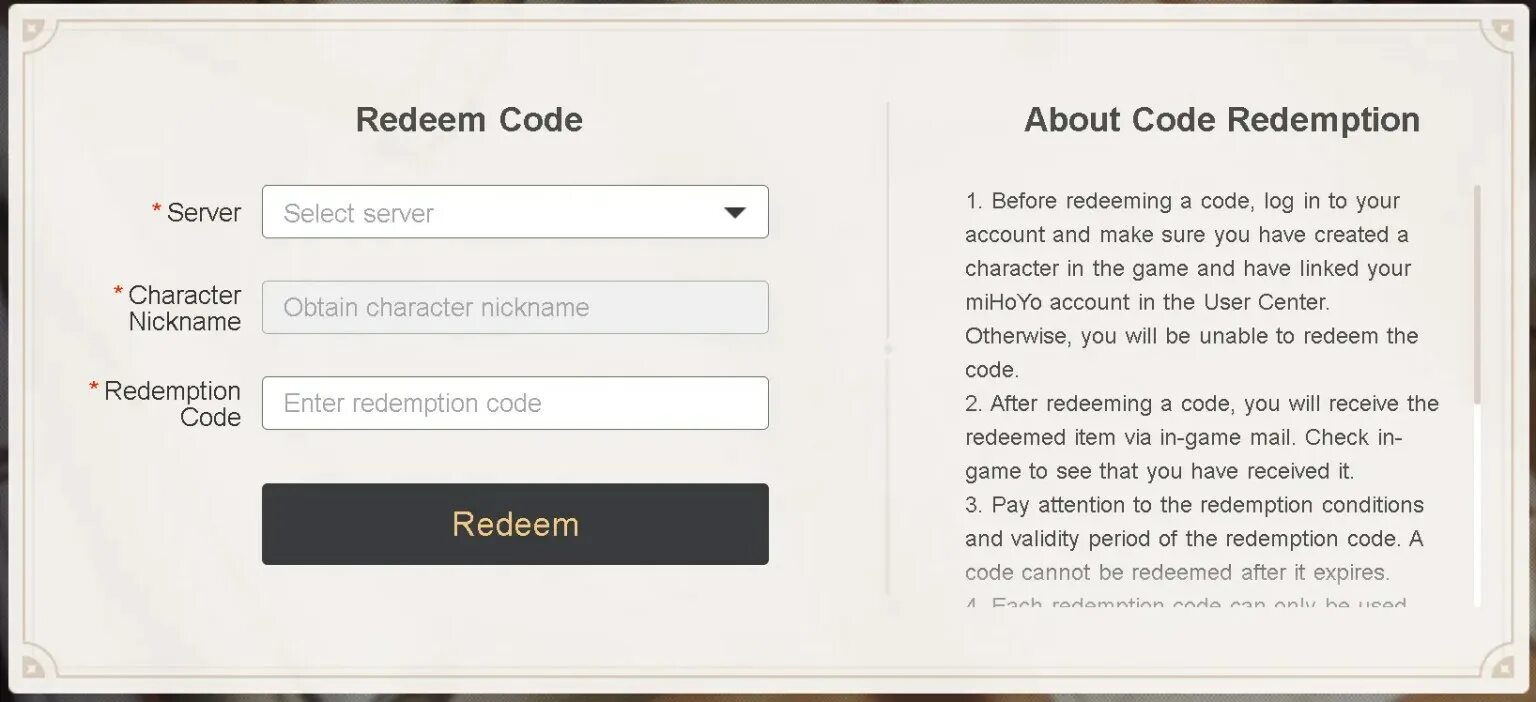The image size is (1536, 702).
Task: Click the red asterisk beside Character Nickname
Action: [x=119, y=291]
